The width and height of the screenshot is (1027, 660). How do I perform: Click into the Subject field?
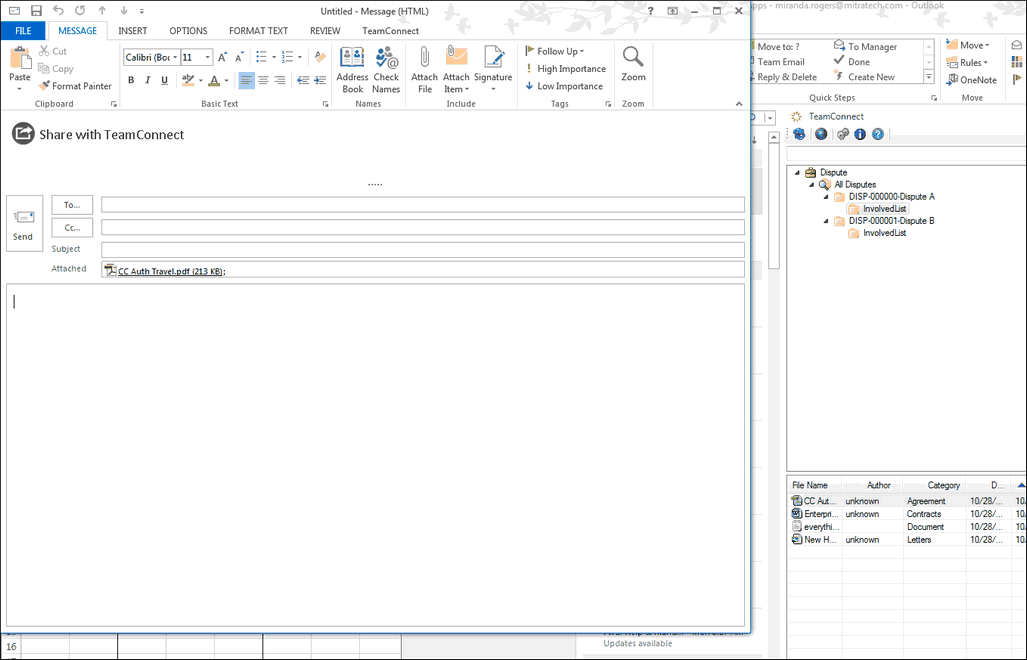coord(422,249)
